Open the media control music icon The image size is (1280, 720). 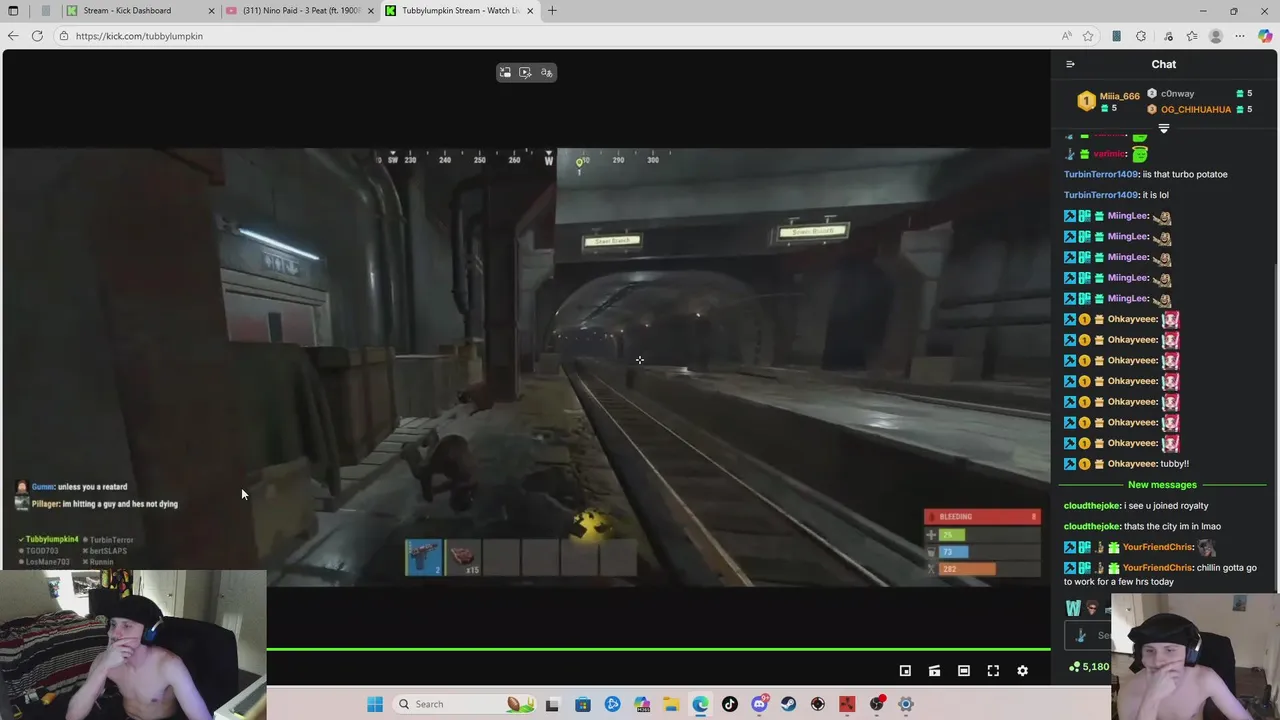coord(1167,36)
